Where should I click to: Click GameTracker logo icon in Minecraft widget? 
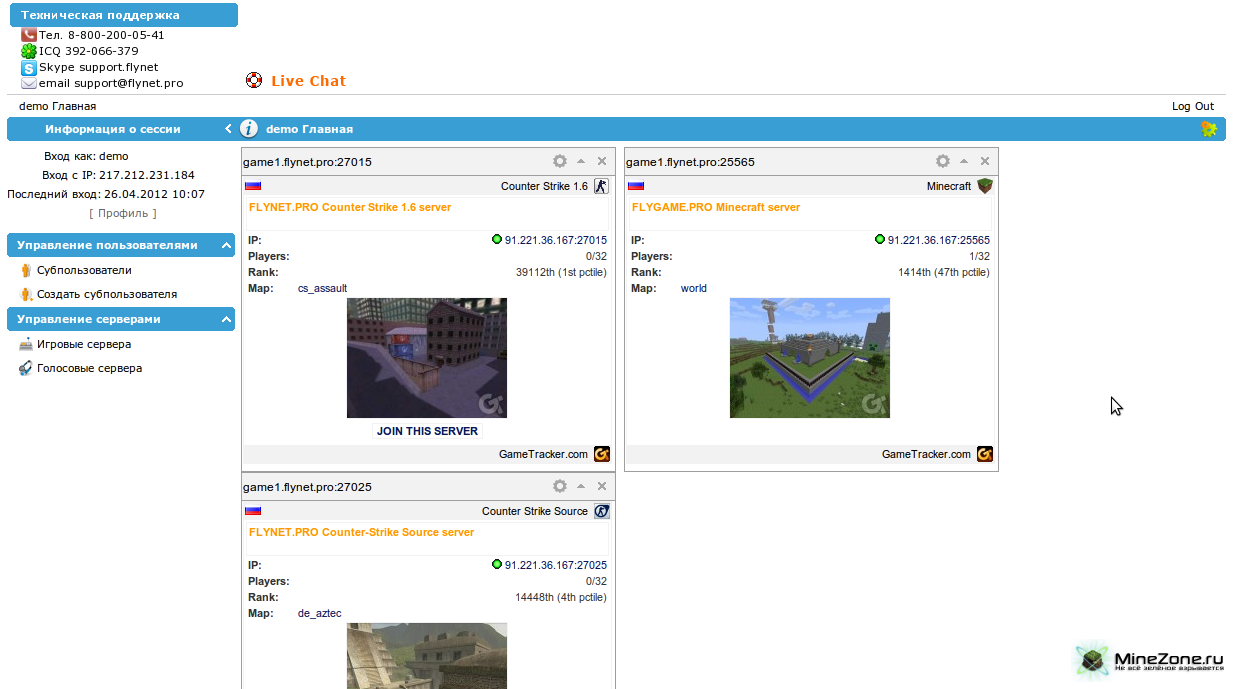[x=985, y=454]
